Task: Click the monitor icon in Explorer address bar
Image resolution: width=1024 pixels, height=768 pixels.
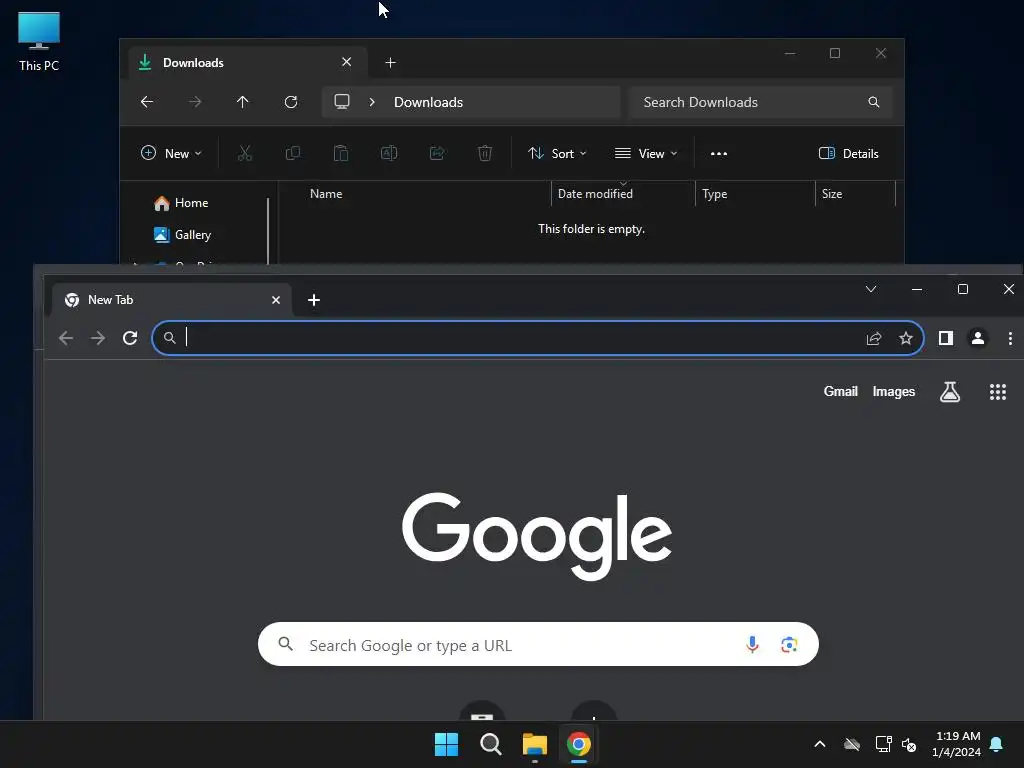Action: click(x=342, y=101)
